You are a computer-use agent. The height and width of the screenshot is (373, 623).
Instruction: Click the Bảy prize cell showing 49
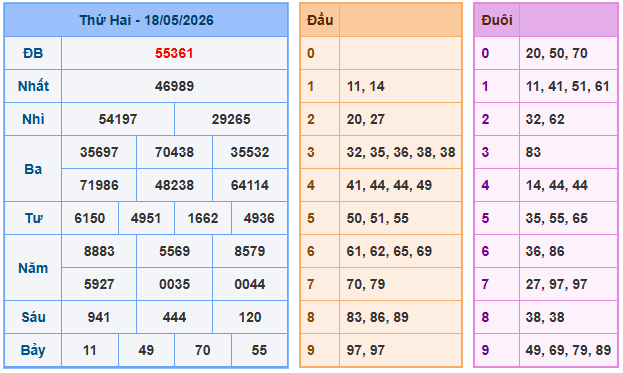(146, 350)
